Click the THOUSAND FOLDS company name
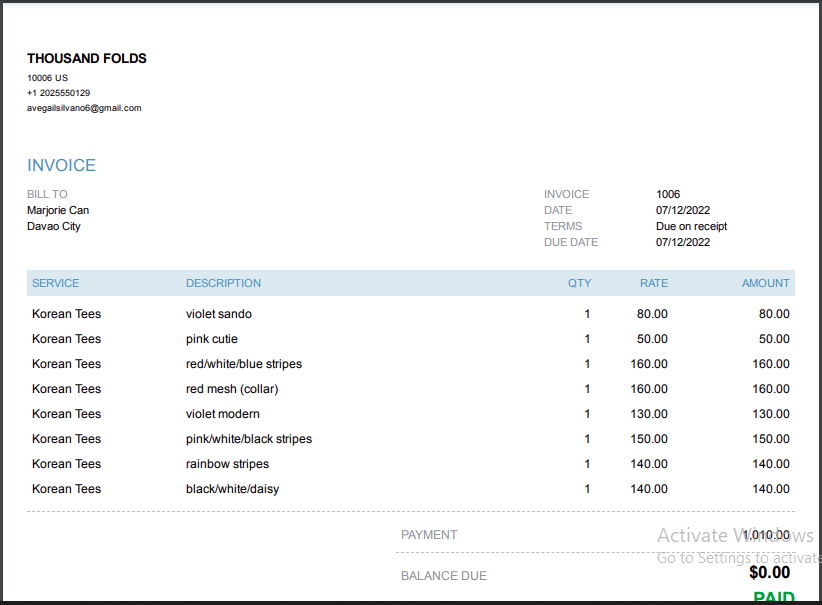 pyautogui.click(x=86, y=58)
